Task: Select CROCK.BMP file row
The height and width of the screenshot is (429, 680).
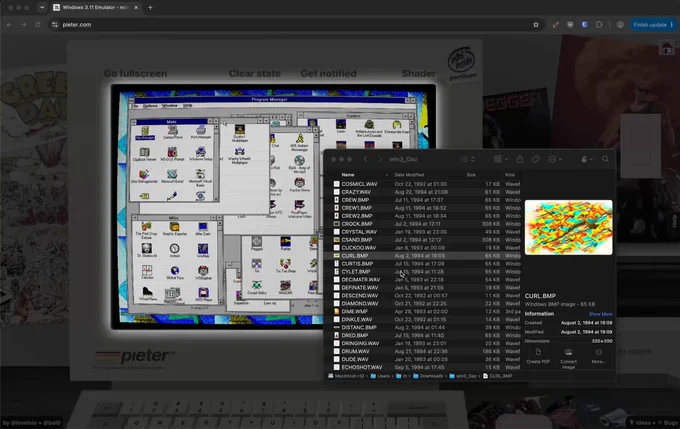Action: coord(423,224)
